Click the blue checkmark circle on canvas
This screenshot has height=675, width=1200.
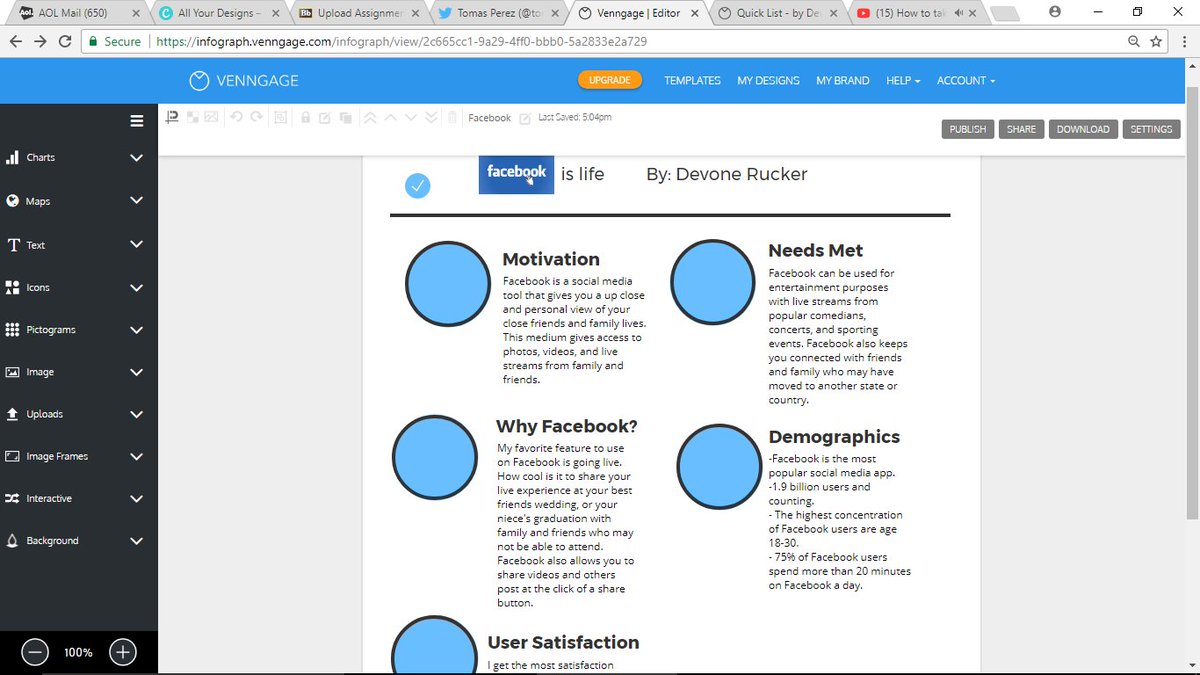tap(417, 186)
